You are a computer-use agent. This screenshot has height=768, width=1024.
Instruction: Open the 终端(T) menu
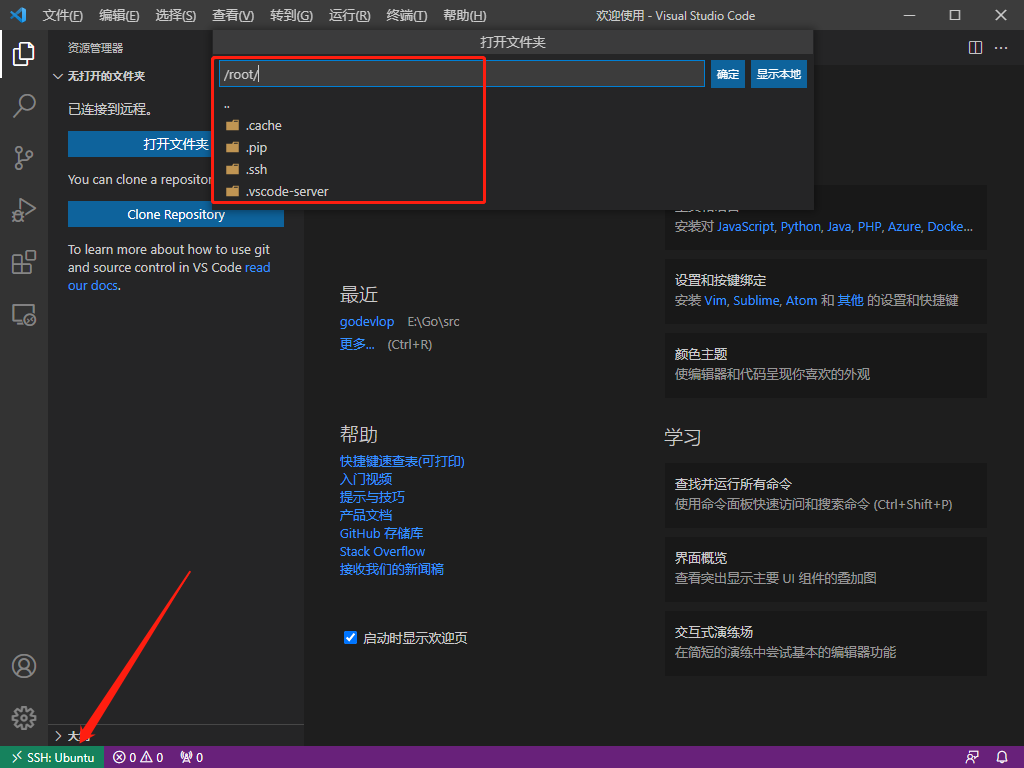click(407, 15)
